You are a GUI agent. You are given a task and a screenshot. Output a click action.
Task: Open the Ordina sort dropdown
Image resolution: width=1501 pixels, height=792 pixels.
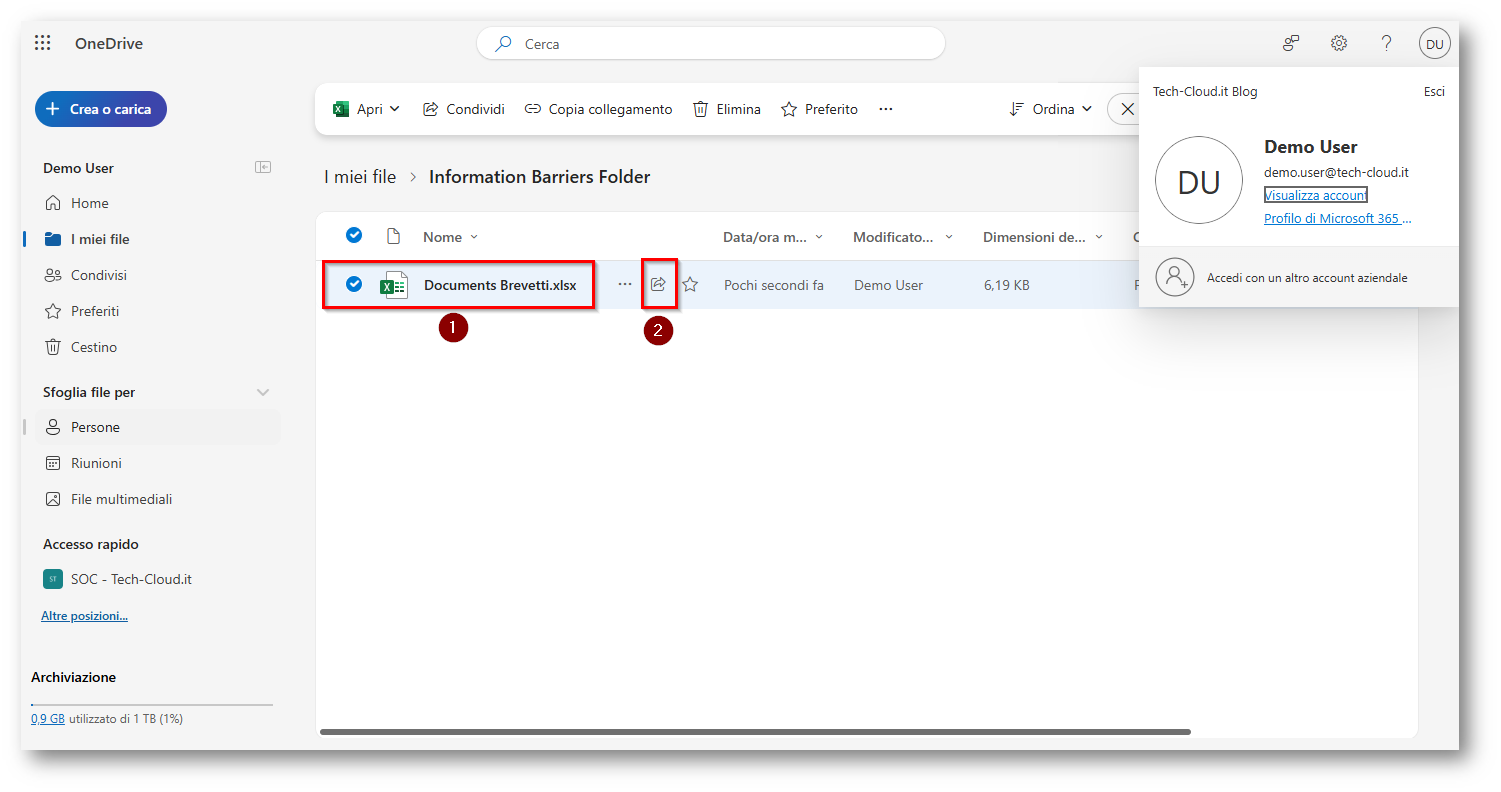[x=1051, y=109]
